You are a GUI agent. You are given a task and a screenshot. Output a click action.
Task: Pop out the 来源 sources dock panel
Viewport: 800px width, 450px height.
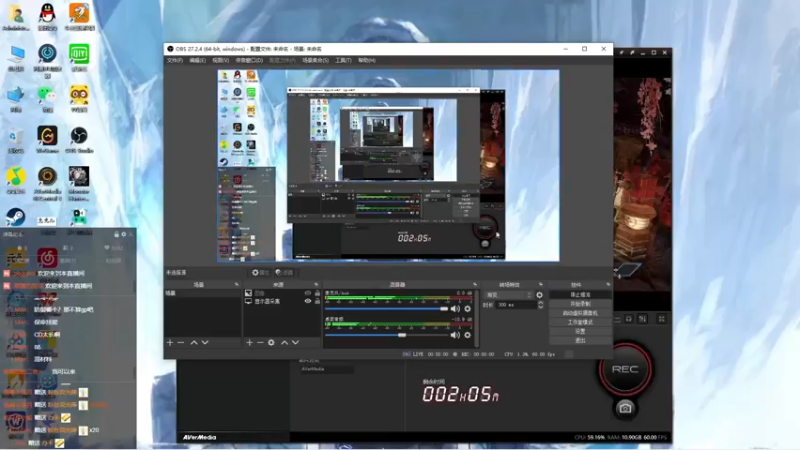coord(316,284)
